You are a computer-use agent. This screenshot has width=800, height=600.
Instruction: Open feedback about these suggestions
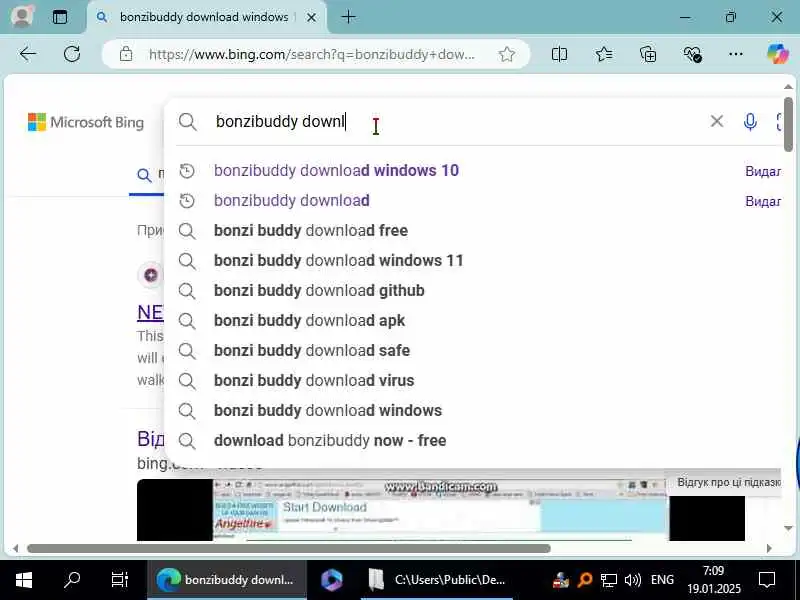click(x=729, y=482)
